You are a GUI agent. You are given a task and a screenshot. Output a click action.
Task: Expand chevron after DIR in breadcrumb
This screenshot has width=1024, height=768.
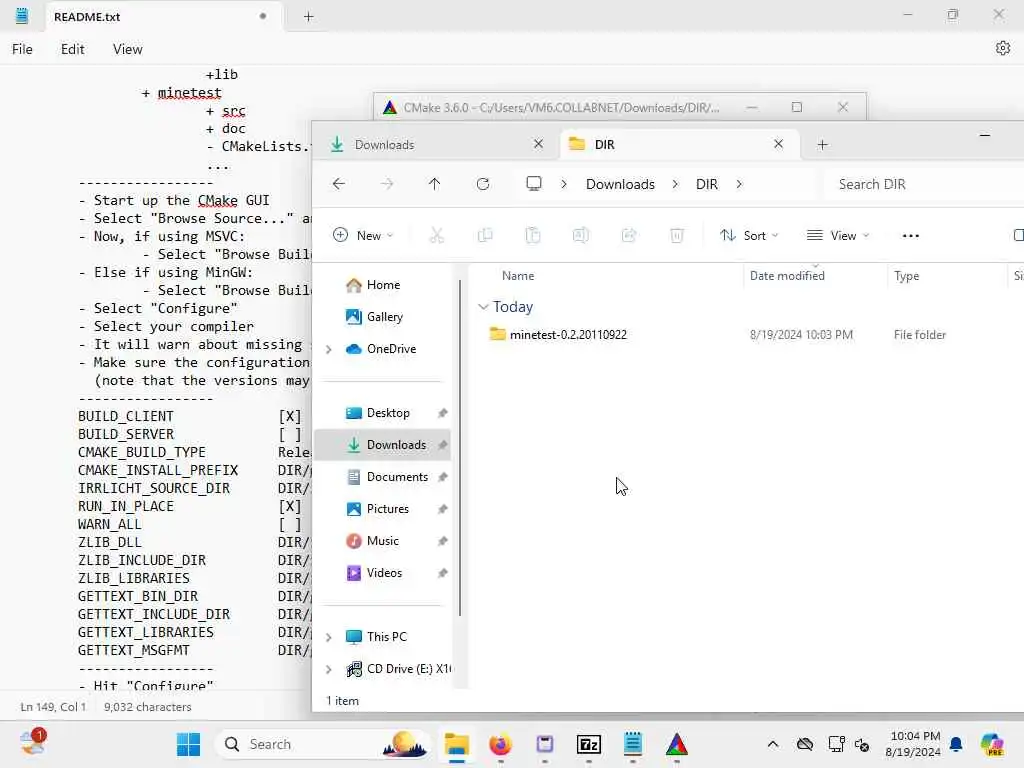(x=739, y=184)
